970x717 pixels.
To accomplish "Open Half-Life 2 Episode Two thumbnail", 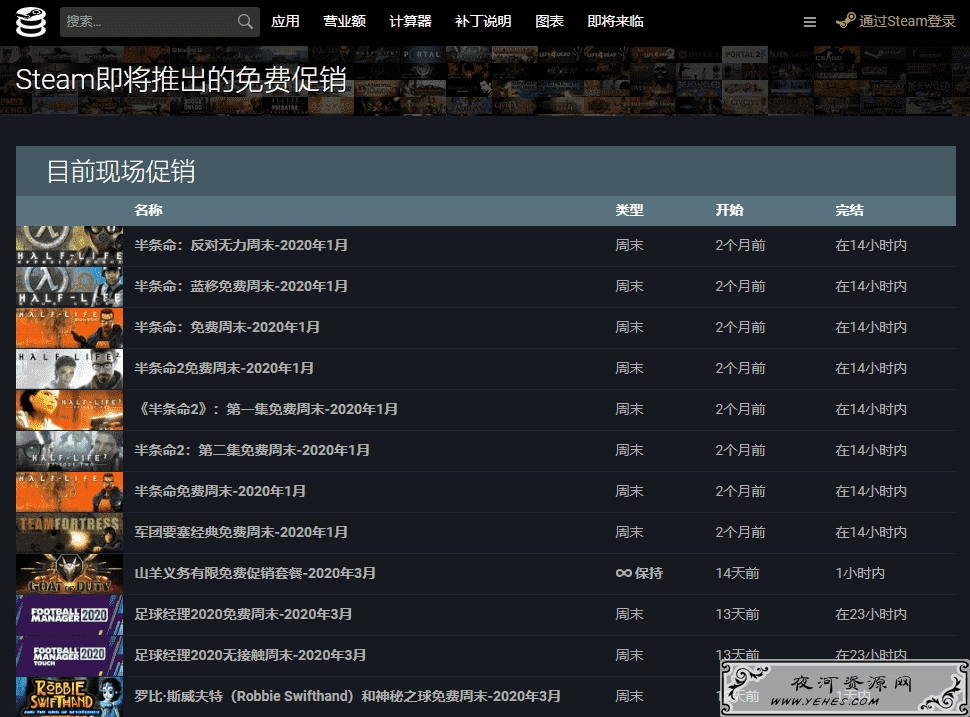I will pyautogui.click(x=69, y=450).
